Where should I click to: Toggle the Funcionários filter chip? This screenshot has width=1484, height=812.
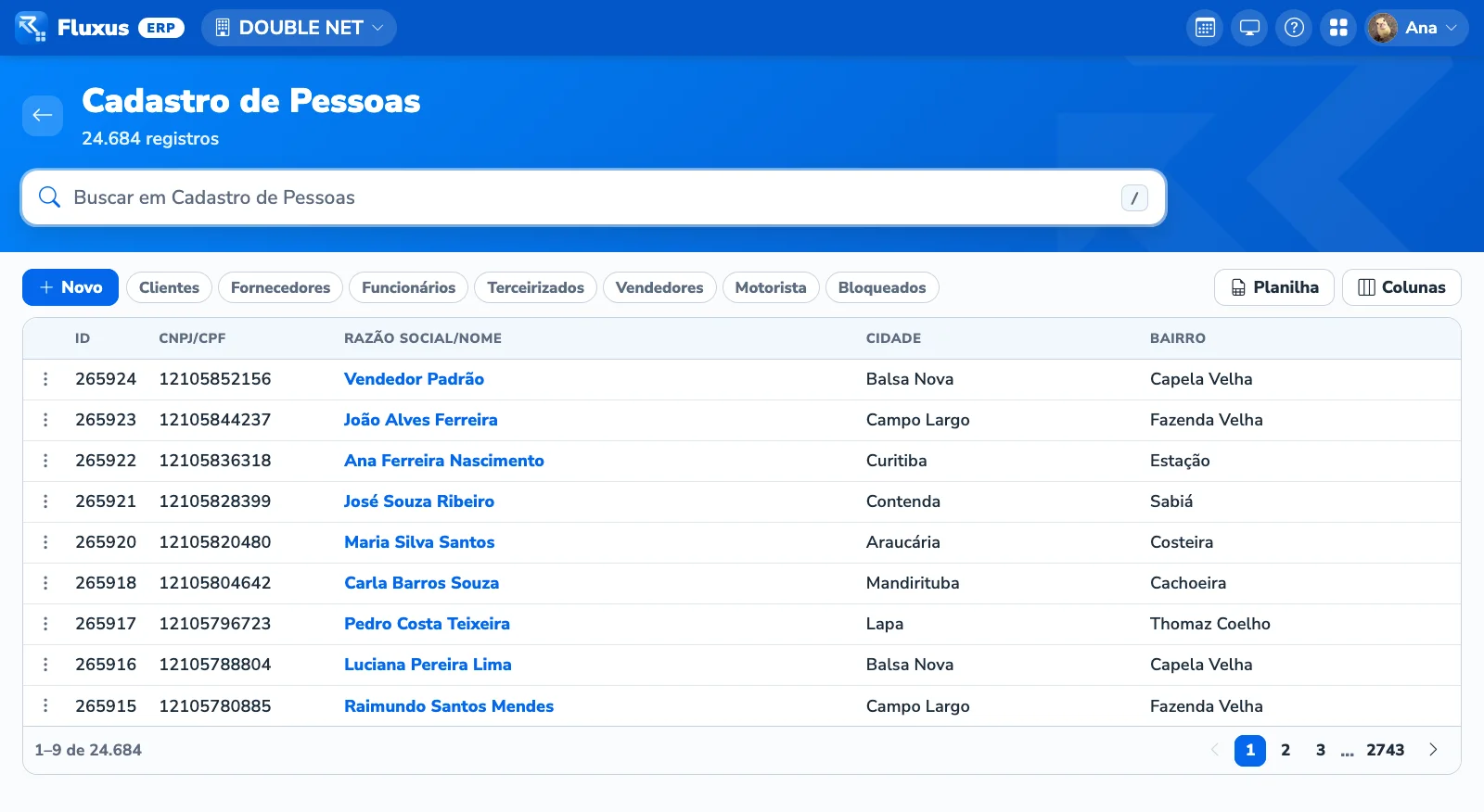[408, 287]
